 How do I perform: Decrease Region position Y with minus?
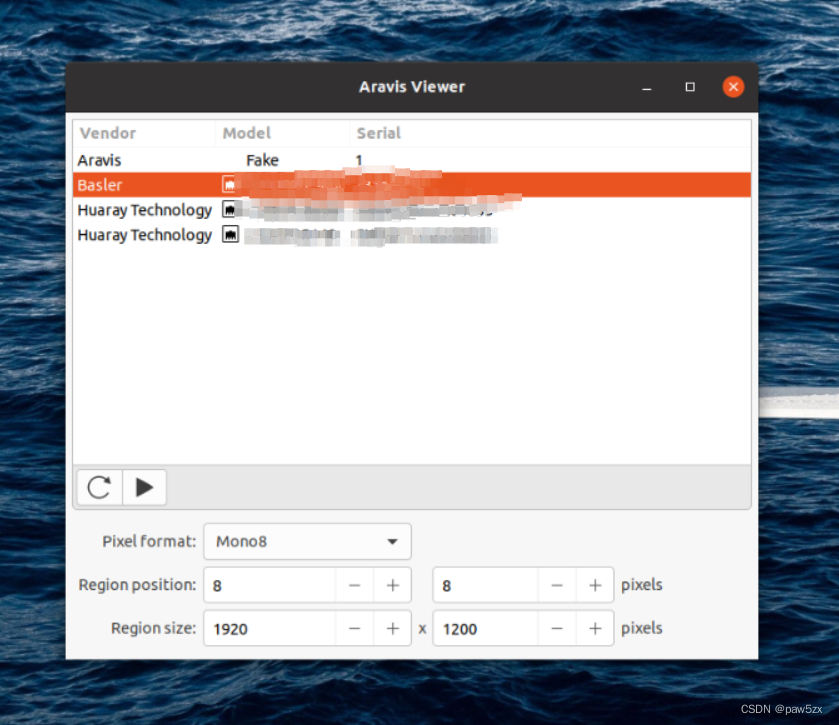tap(557, 585)
